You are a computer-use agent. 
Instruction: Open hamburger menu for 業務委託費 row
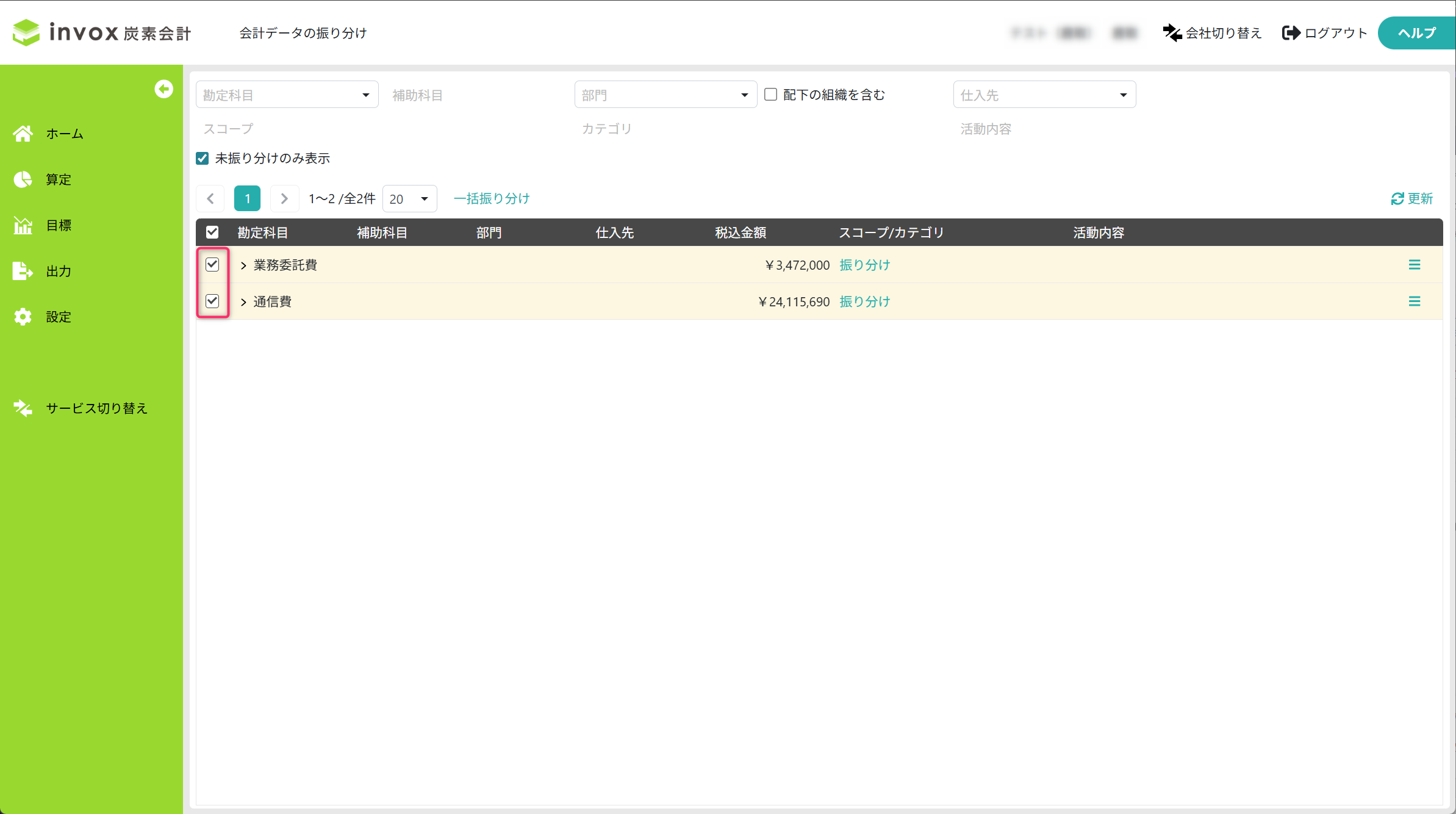point(1414,265)
